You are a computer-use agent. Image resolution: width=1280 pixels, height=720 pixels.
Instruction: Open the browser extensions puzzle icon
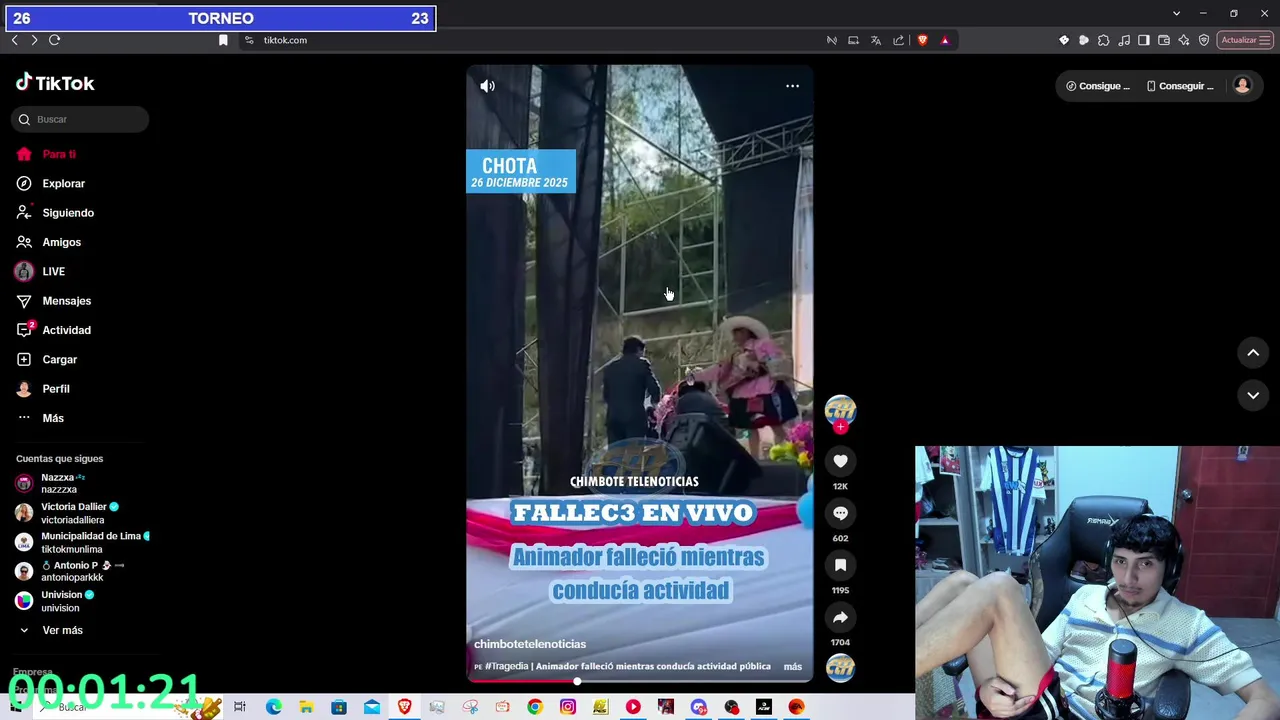tap(1103, 40)
